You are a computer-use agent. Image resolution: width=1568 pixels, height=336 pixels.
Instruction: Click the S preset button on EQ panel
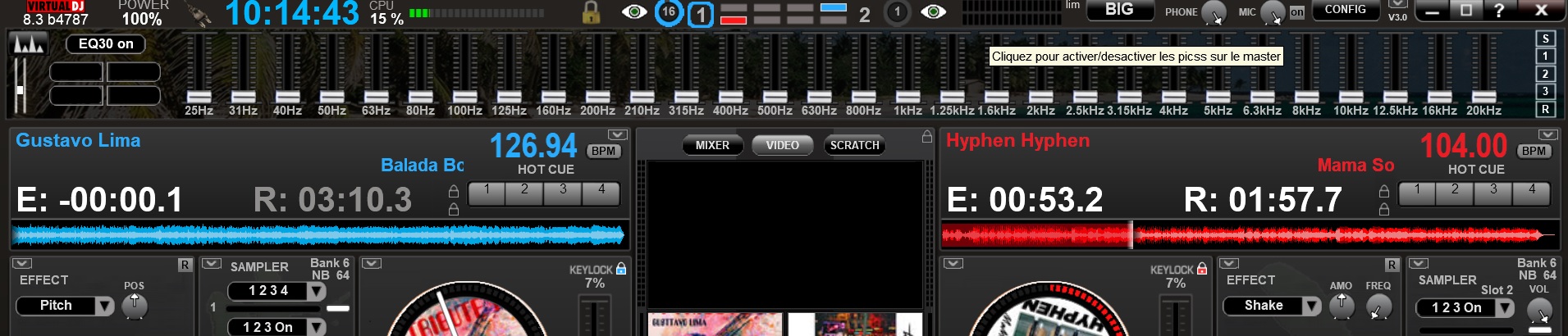pyautogui.click(x=1545, y=39)
